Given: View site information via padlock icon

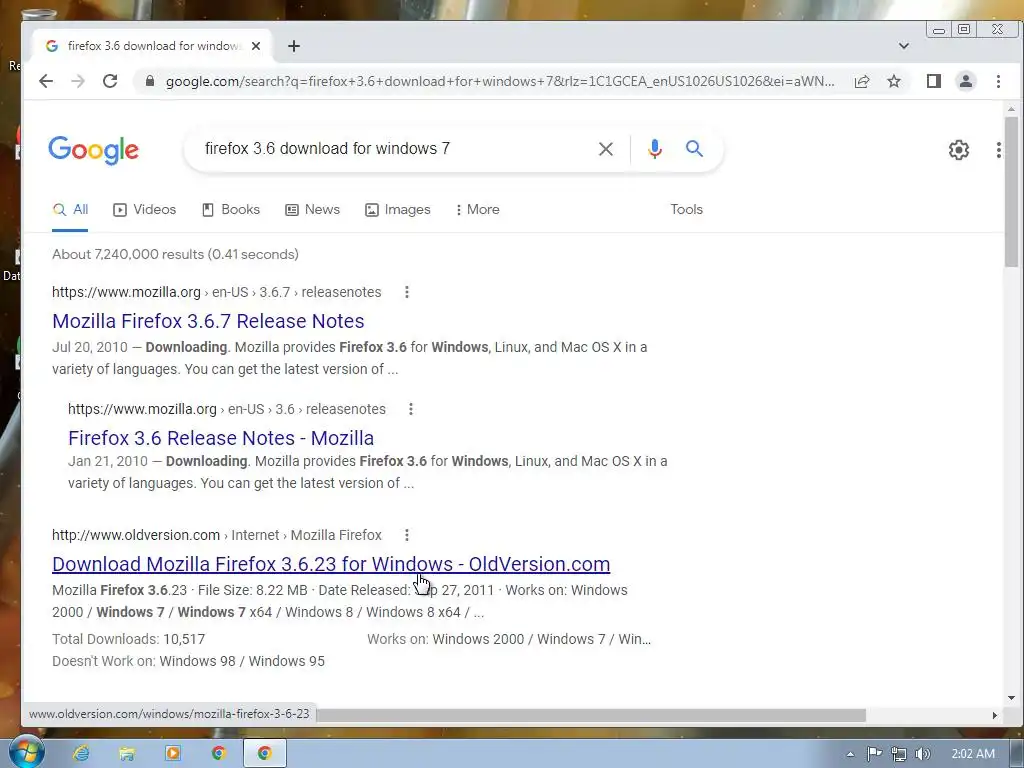Looking at the screenshot, I should [x=150, y=81].
